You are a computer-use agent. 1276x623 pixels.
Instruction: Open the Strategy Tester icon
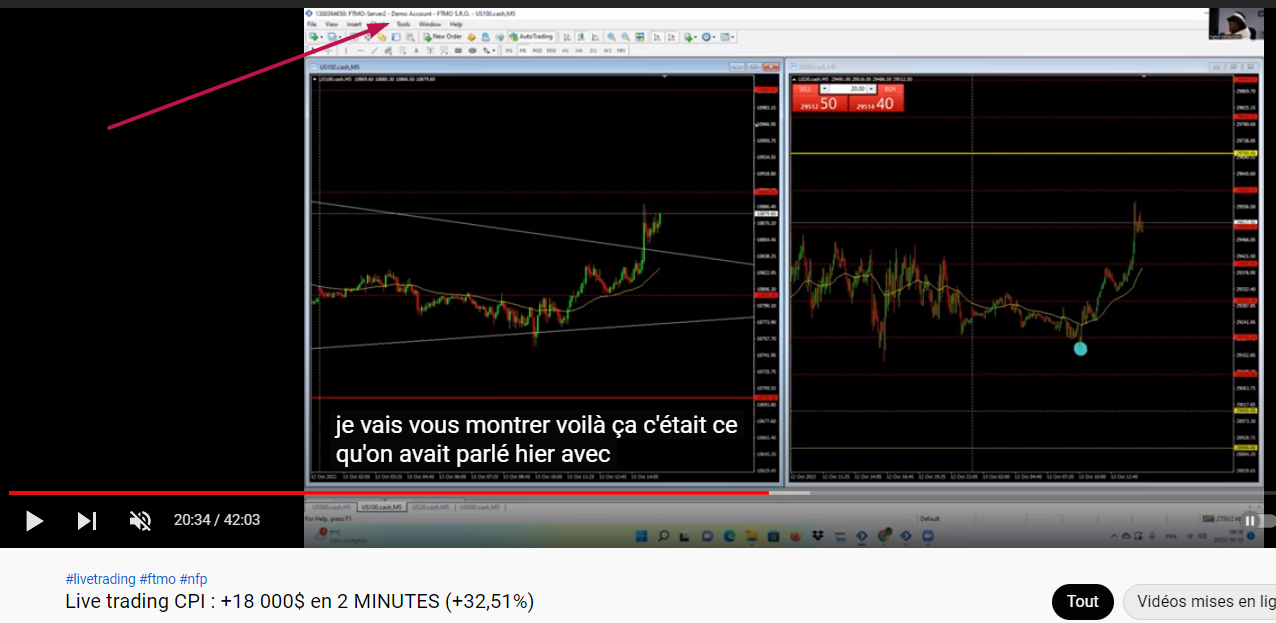coord(409,37)
